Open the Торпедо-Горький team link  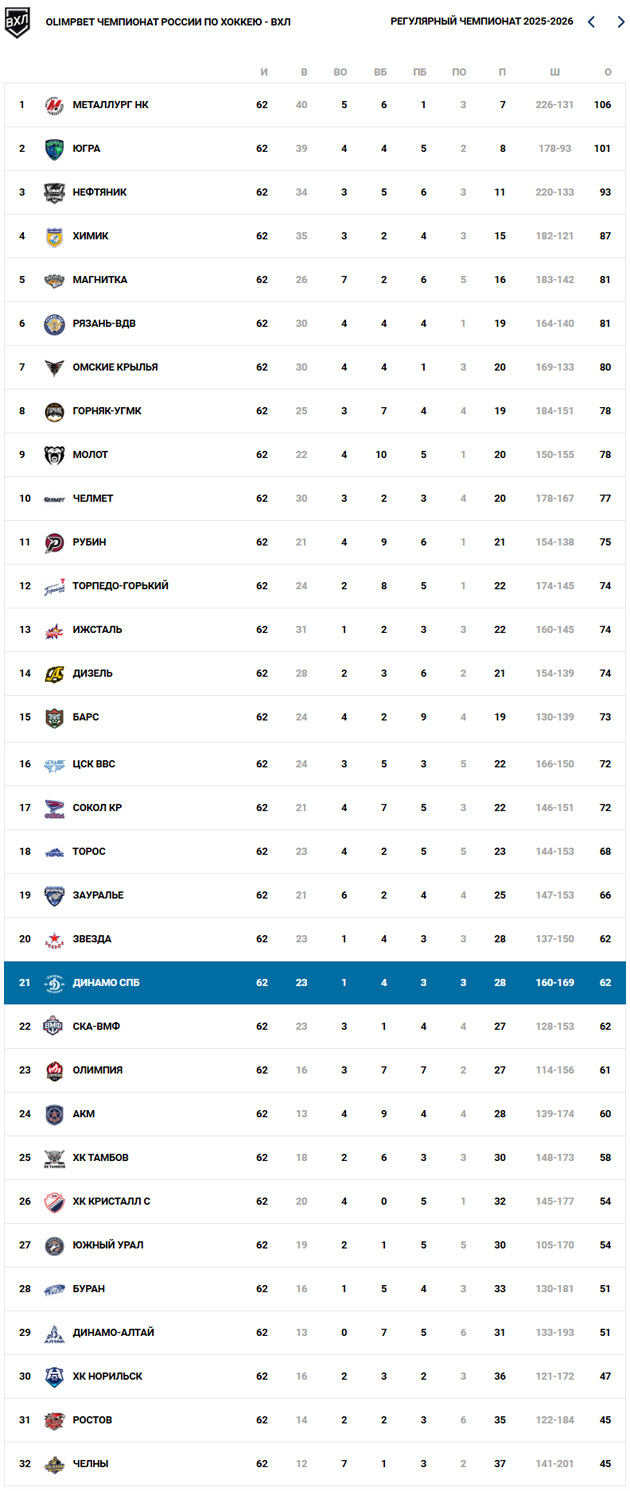point(120,586)
